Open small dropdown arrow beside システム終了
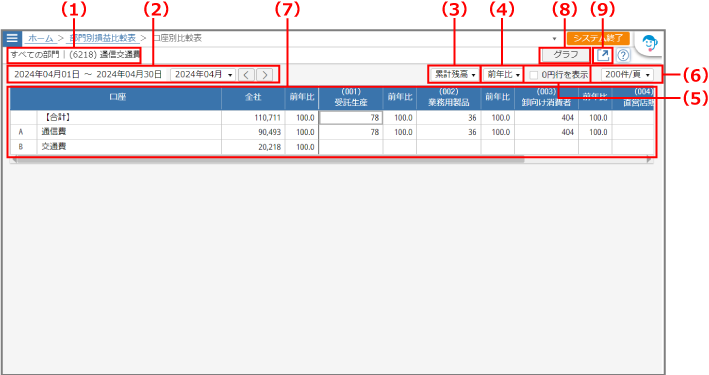 pos(555,39)
